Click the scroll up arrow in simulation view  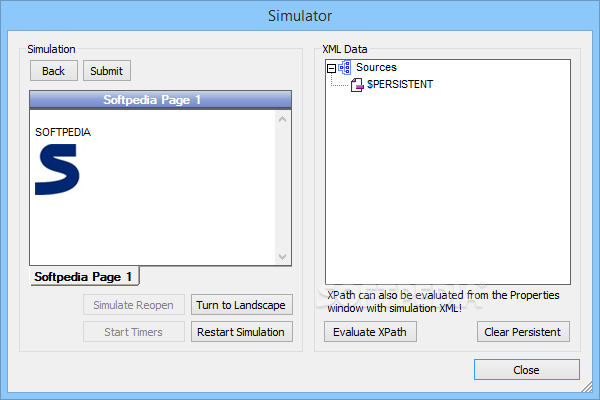(x=282, y=119)
